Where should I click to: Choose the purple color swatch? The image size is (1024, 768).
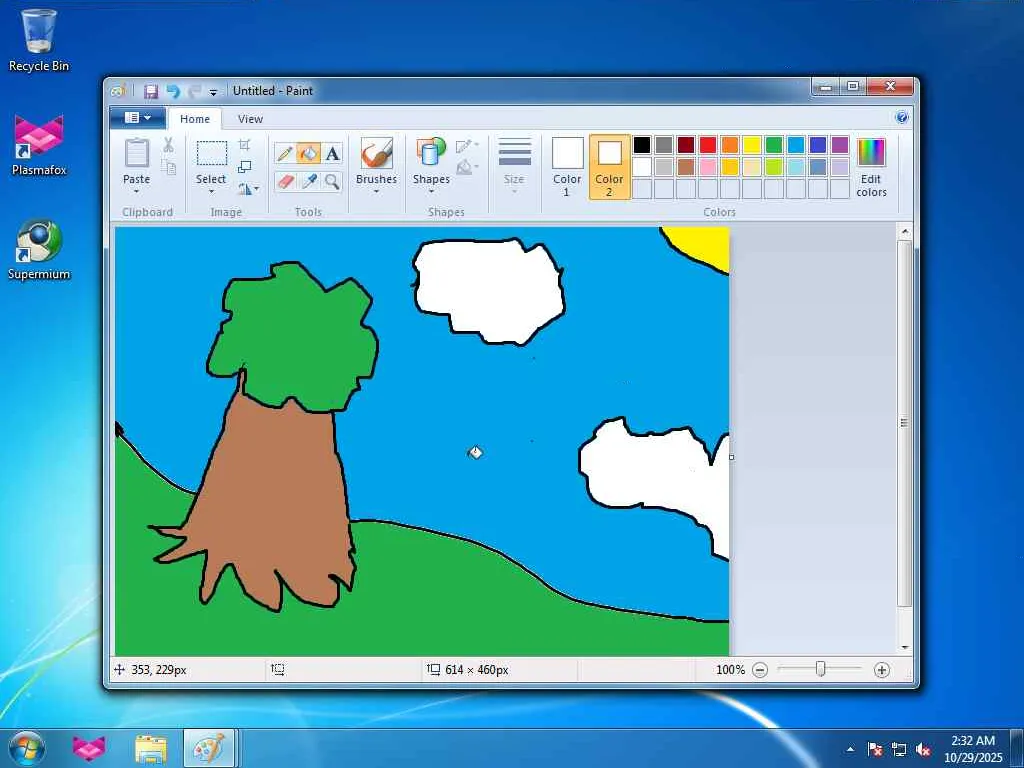click(x=840, y=144)
